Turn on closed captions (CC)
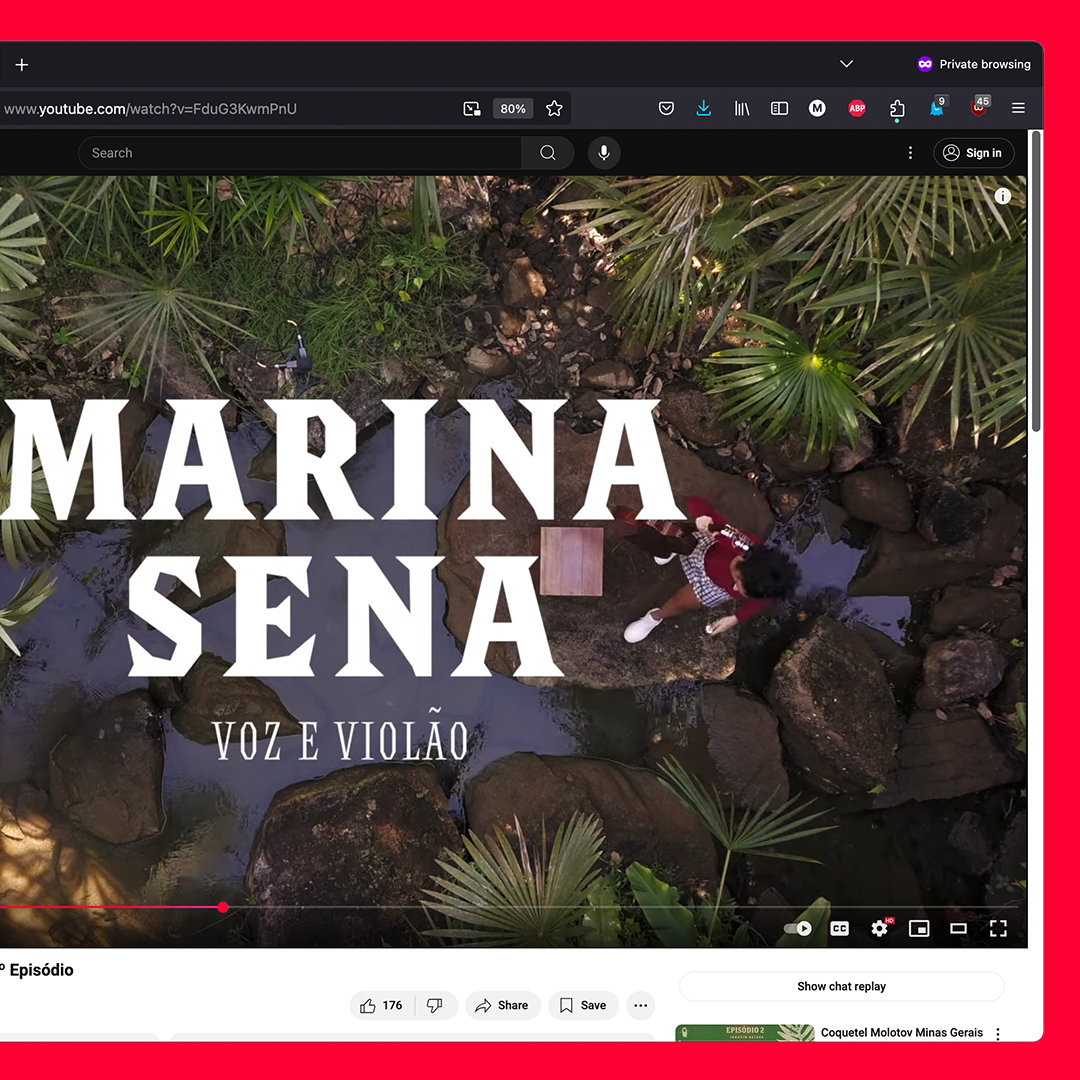Viewport: 1080px width, 1080px height. [x=840, y=929]
